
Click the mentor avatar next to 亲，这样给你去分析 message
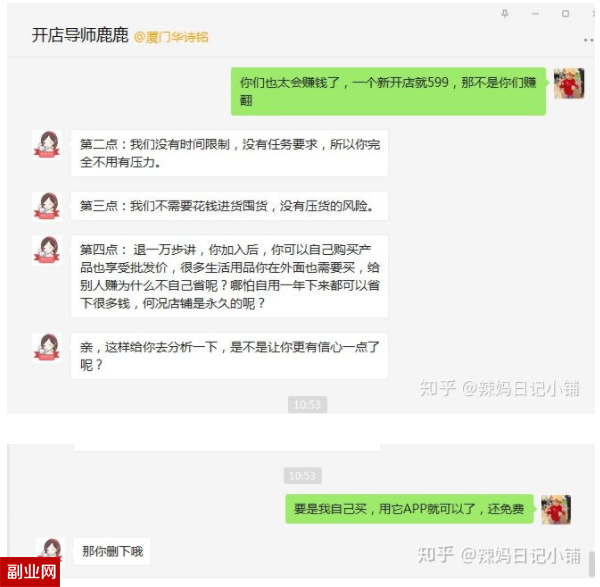[x=47, y=347]
